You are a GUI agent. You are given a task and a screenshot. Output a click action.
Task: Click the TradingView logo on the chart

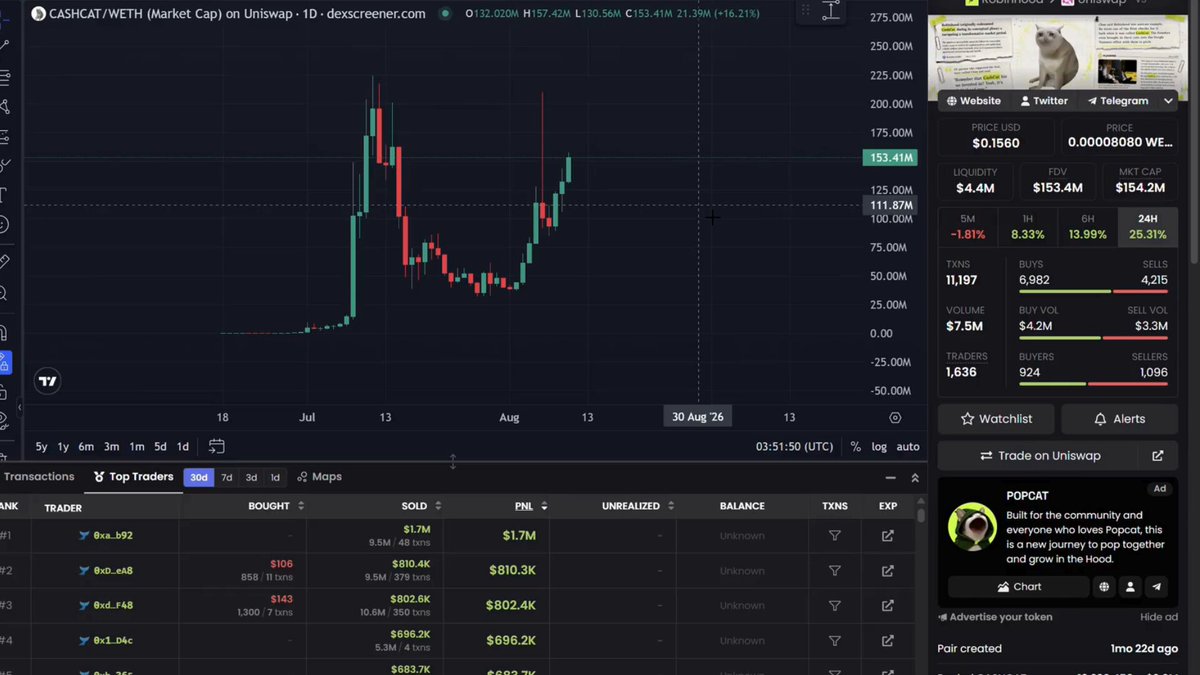pyautogui.click(x=47, y=381)
